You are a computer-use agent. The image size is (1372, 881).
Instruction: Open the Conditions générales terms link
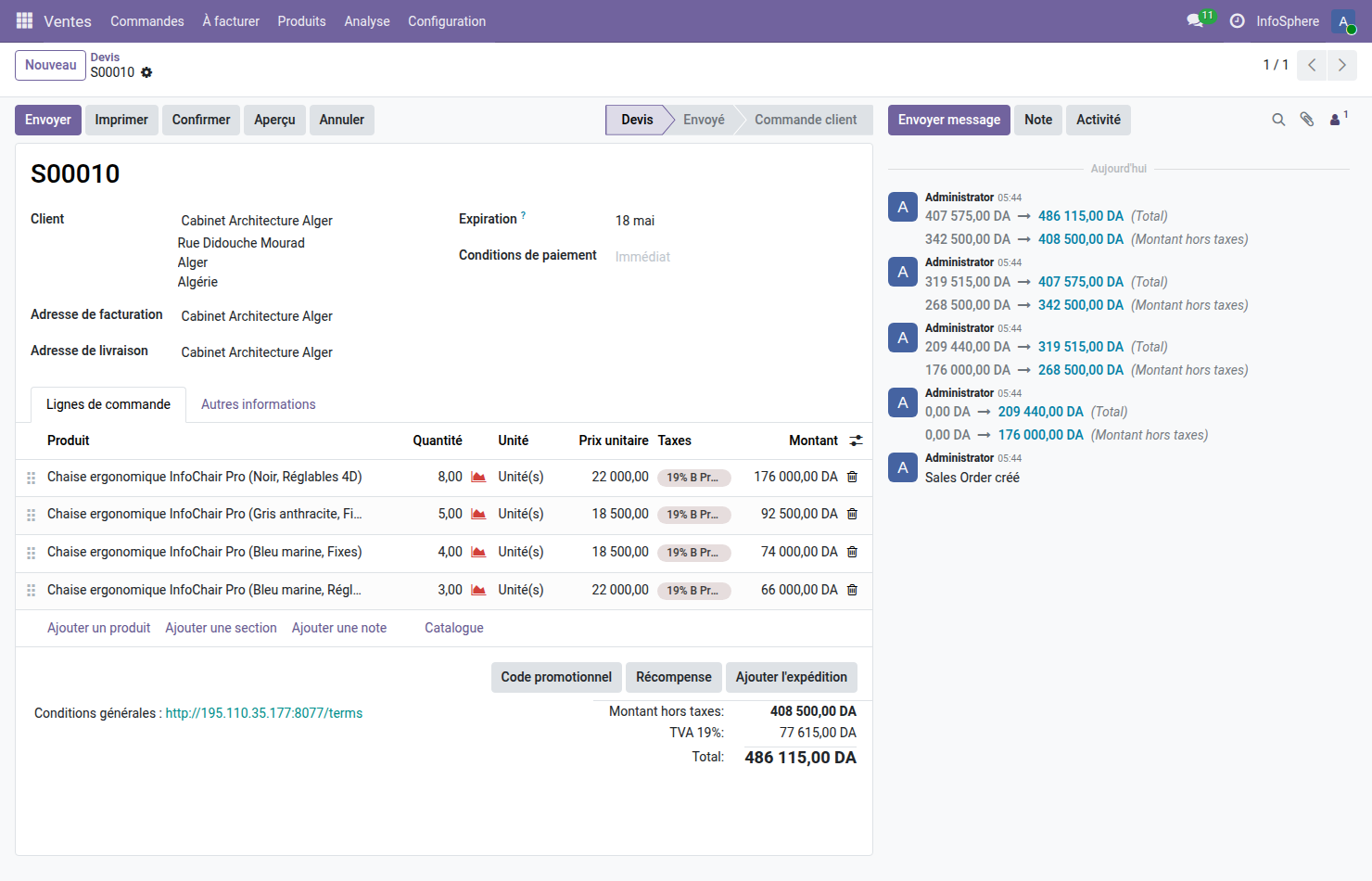(263, 713)
